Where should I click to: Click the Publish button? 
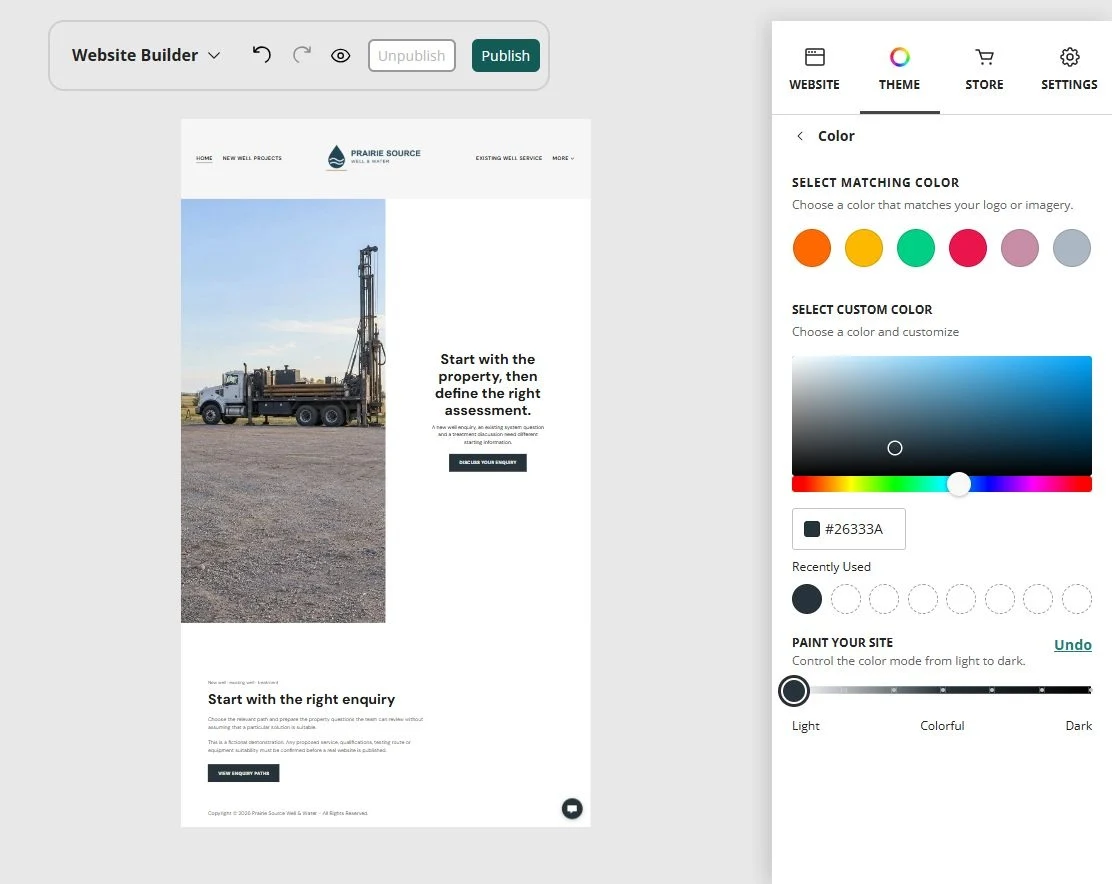point(506,55)
